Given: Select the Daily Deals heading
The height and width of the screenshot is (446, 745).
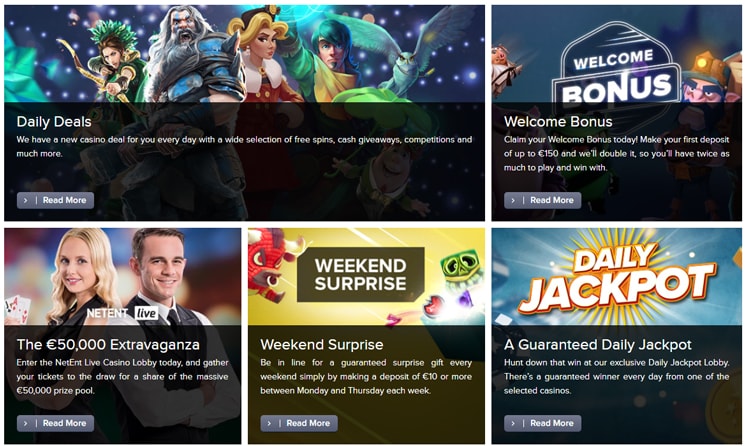Looking at the screenshot, I should coord(54,122).
